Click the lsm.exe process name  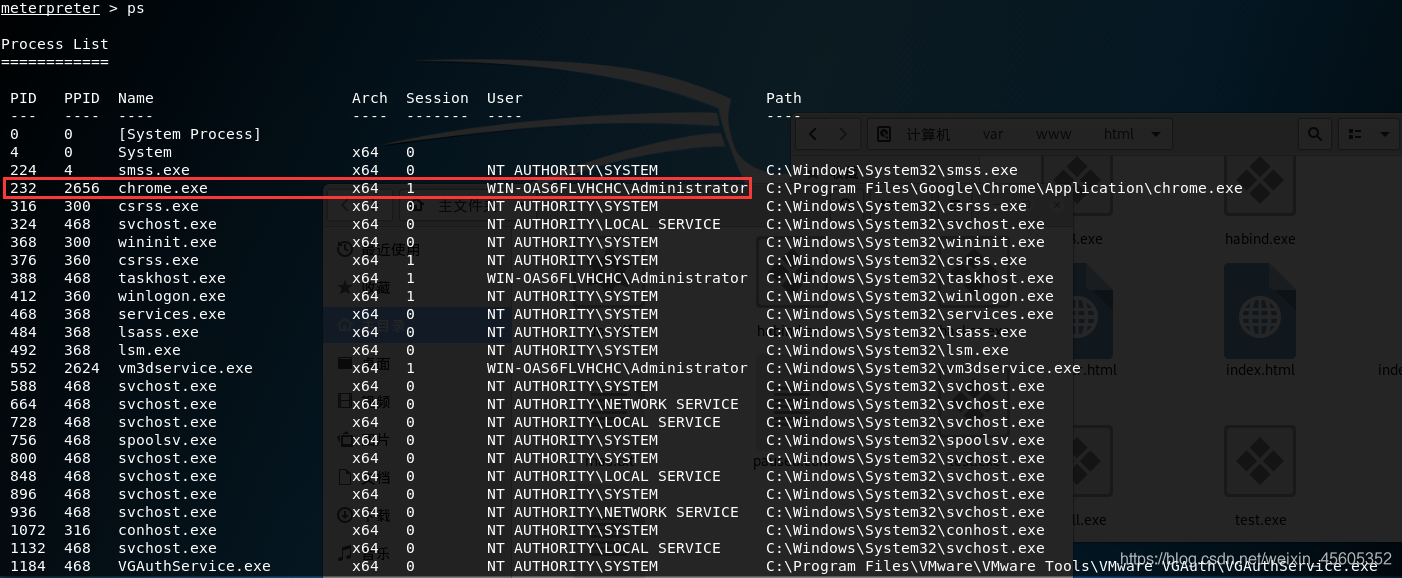(150, 350)
